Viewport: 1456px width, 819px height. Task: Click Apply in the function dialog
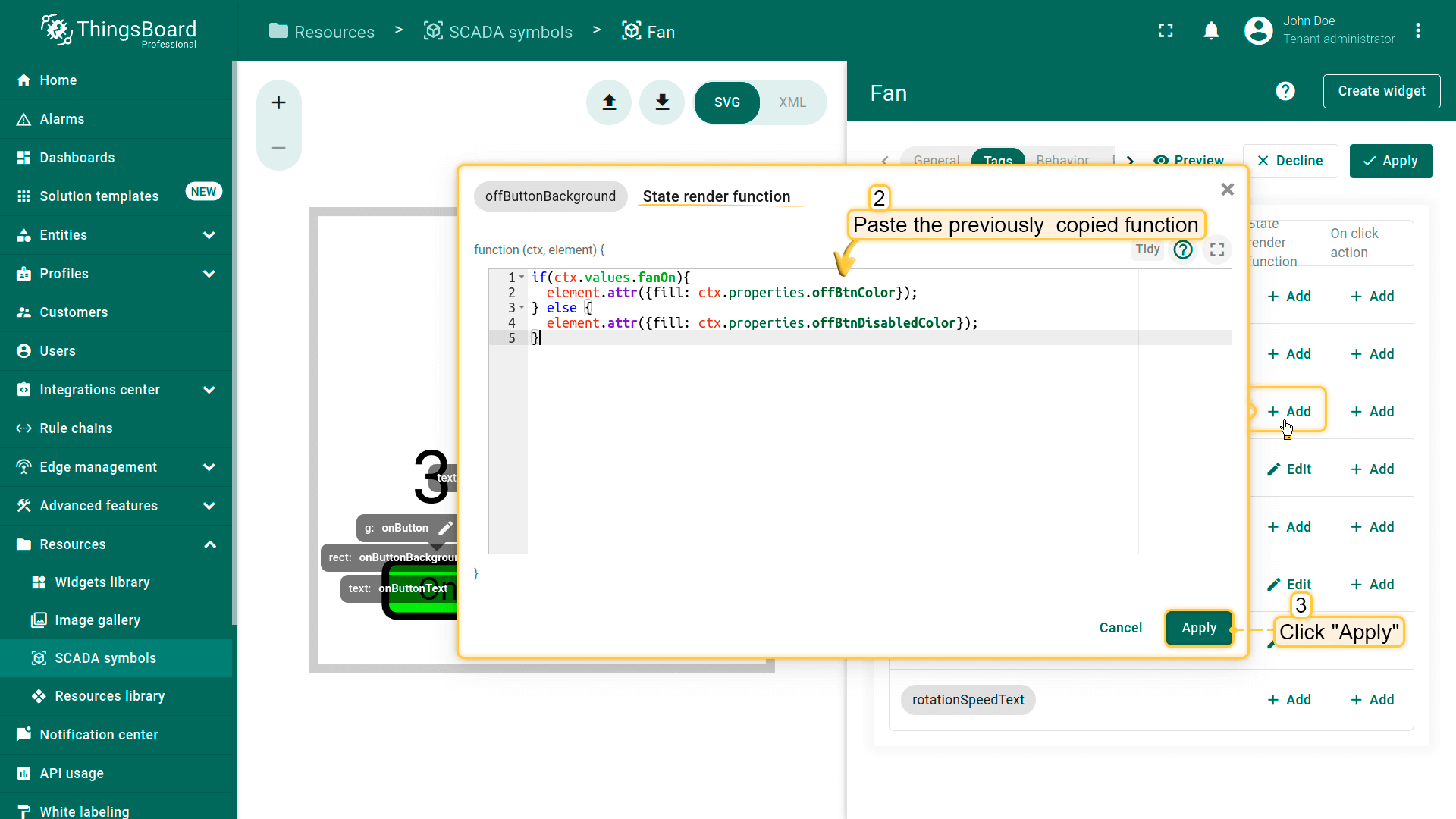(x=1198, y=628)
